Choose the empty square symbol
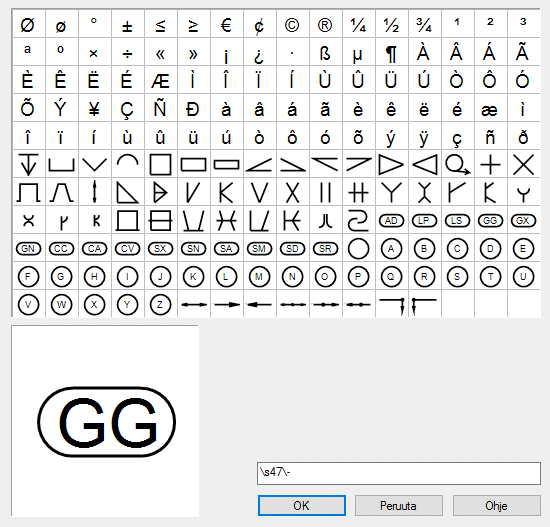The image size is (550, 527). 160,164
